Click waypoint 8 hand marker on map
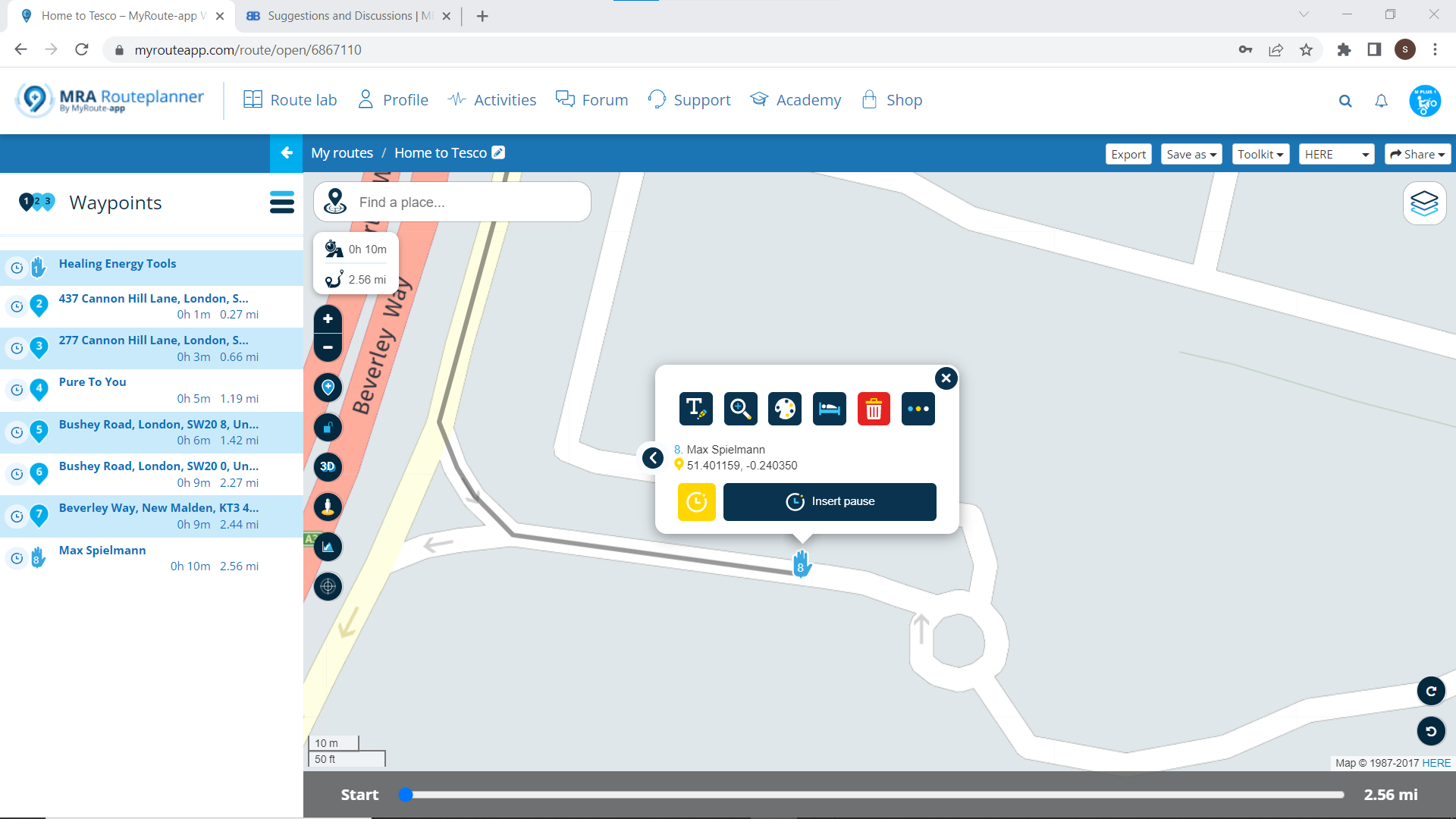 pos(801,564)
